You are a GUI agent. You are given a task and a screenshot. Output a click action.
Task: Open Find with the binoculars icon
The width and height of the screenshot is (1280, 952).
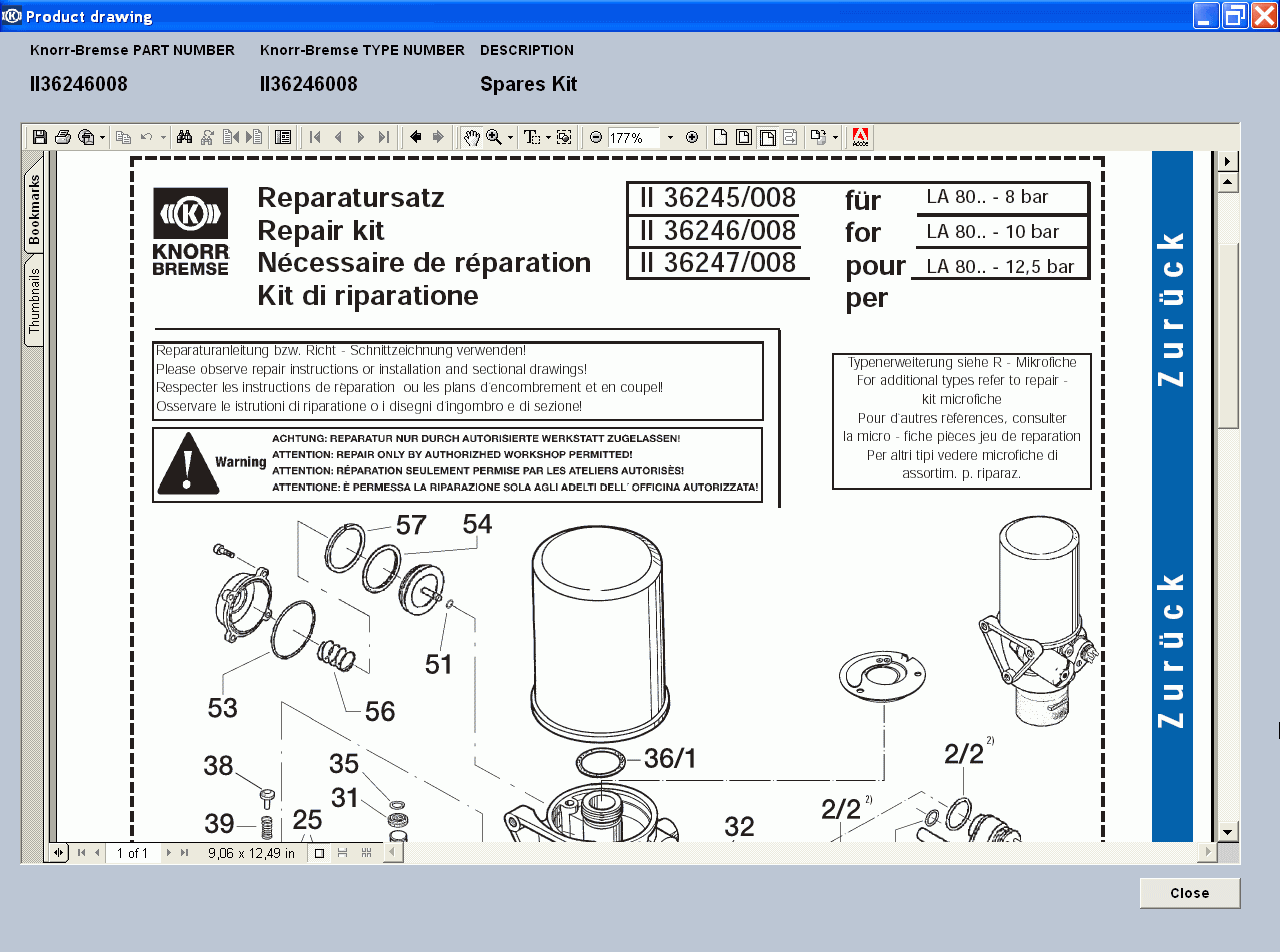click(184, 137)
